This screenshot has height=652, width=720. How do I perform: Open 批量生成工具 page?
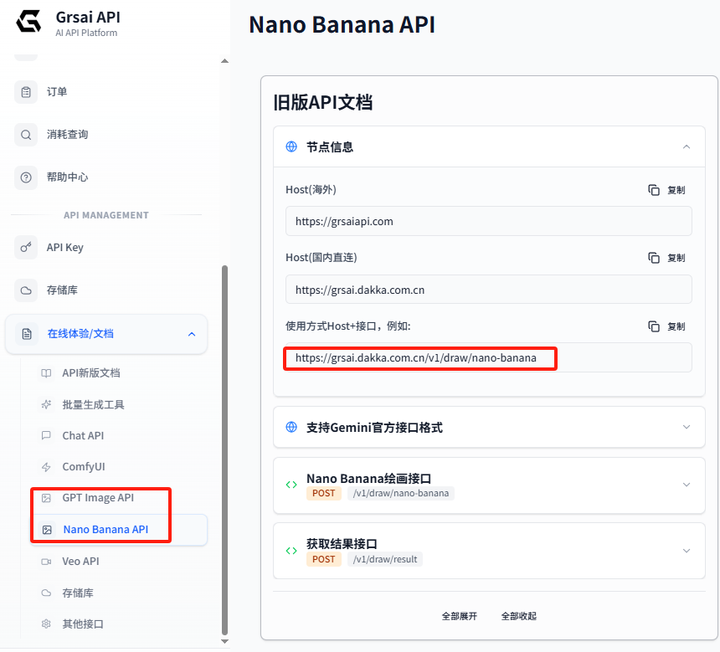(93, 405)
